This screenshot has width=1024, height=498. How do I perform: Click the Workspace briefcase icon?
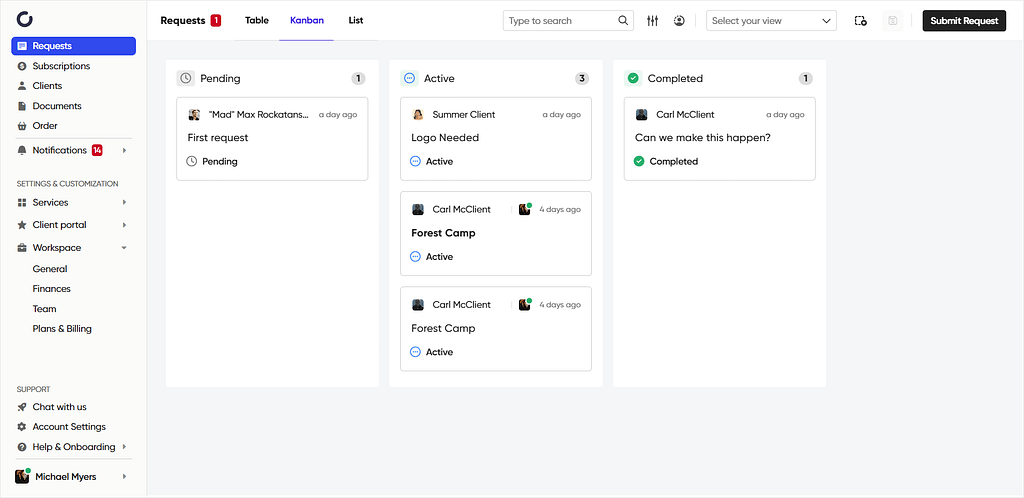click(x=22, y=247)
